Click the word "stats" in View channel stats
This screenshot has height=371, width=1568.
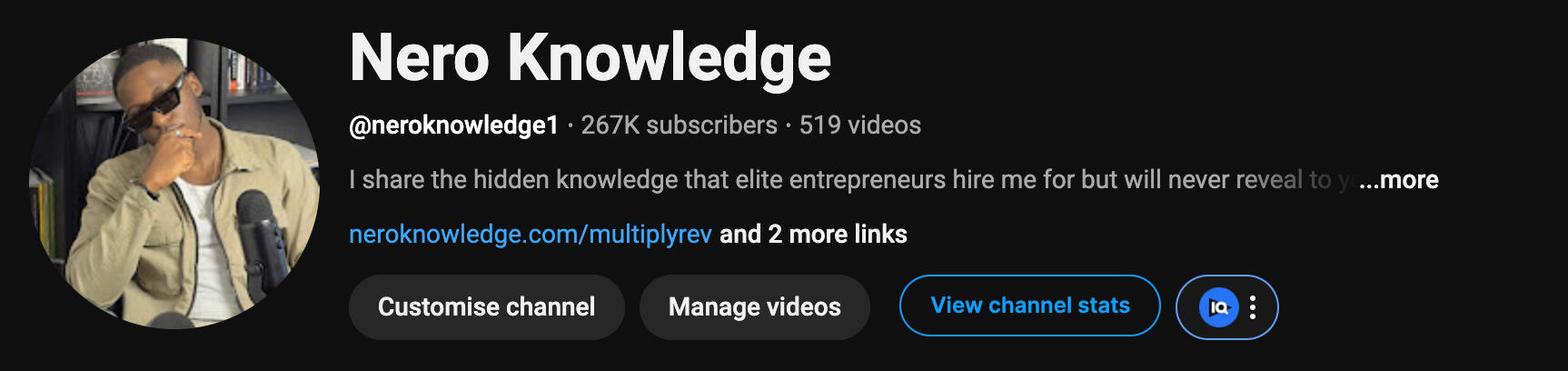1103,306
